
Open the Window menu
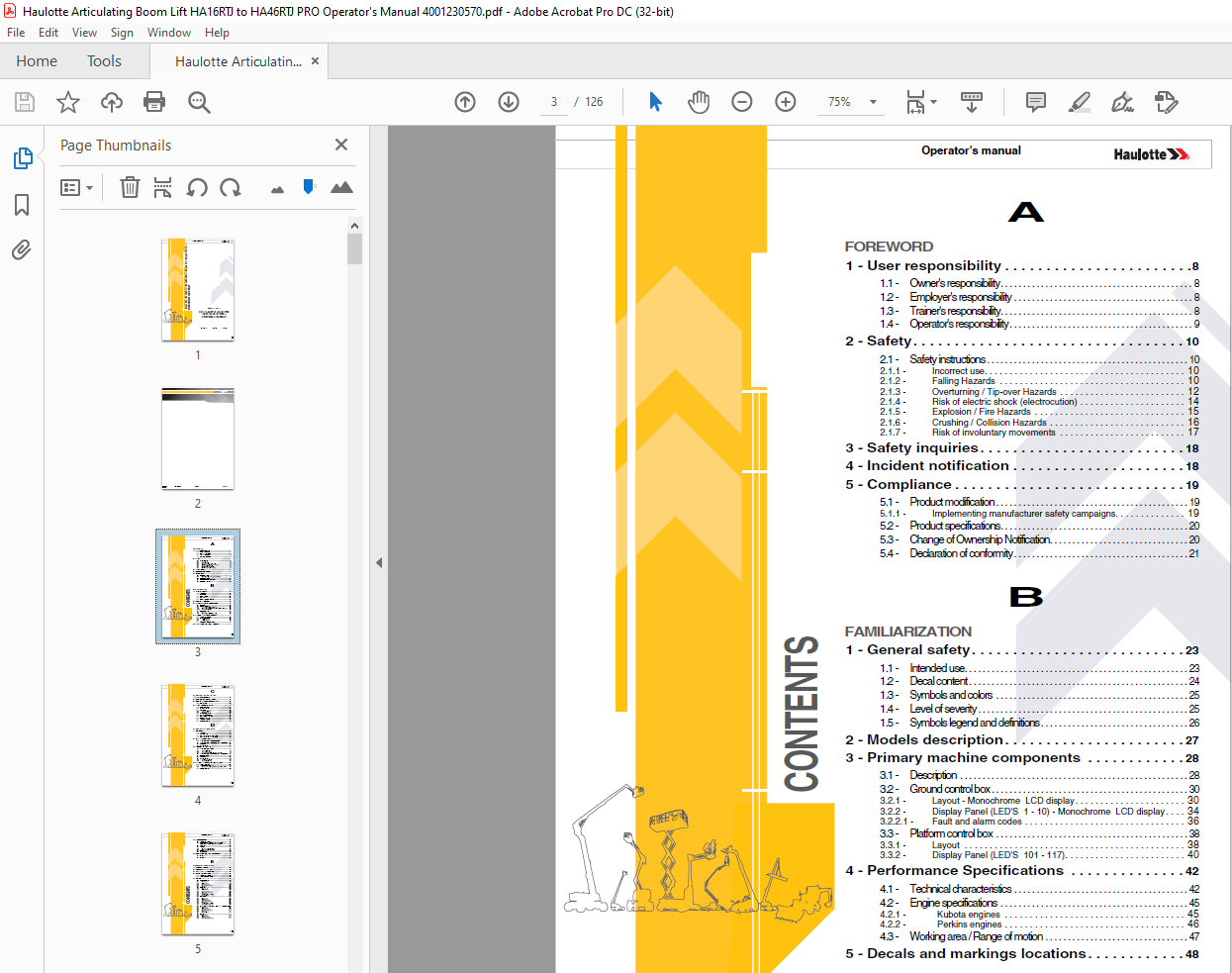169,33
